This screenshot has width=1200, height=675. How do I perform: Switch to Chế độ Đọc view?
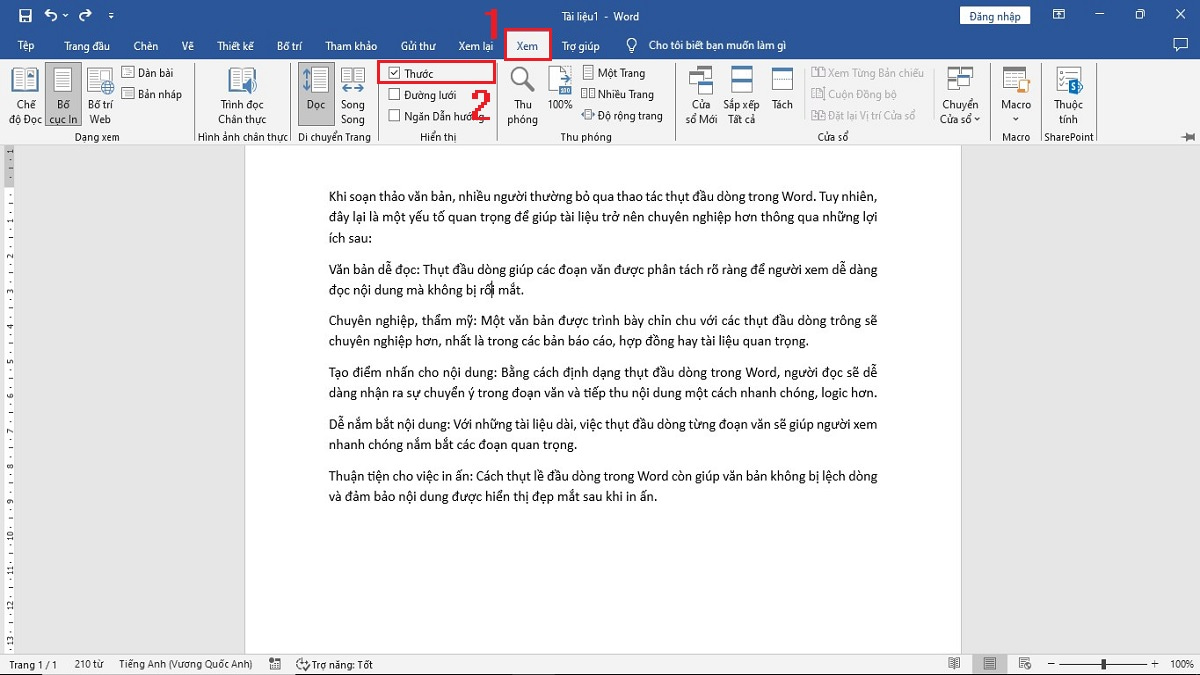(x=26, y=96)
